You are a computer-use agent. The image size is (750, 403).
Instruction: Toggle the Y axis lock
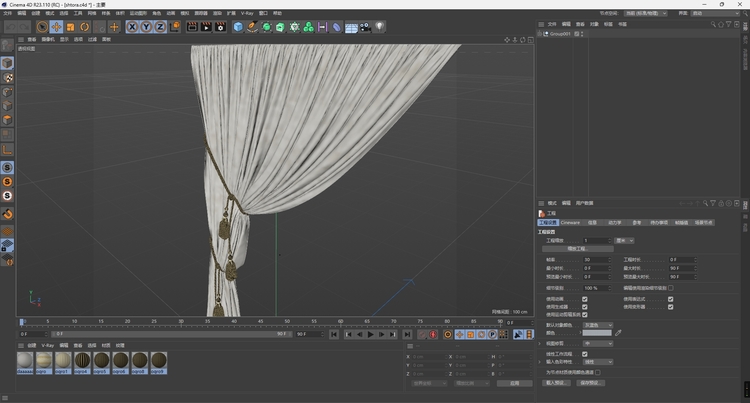tap(146, 27)
